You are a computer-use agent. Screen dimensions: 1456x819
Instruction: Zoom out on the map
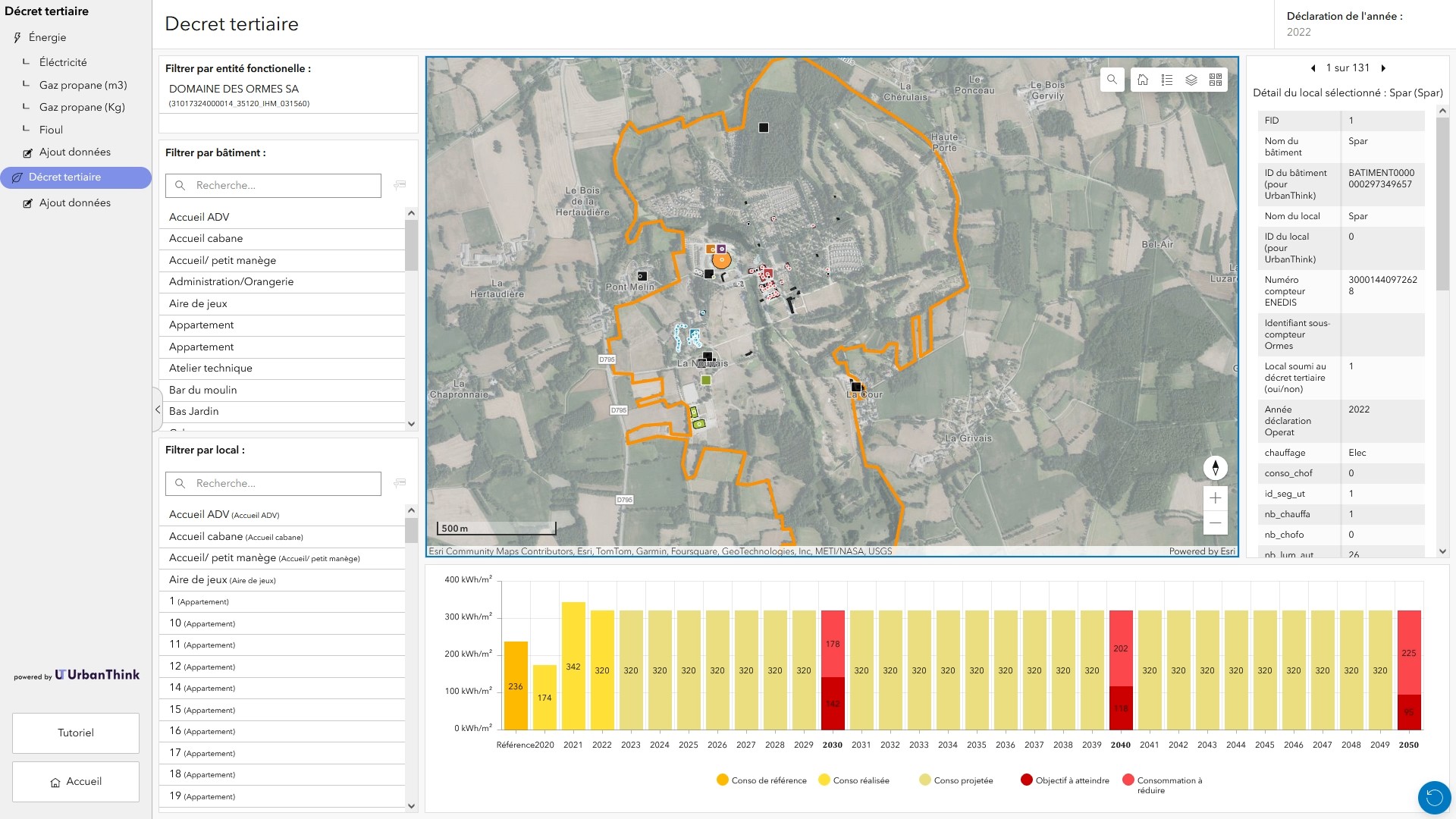click(x=1215, y=522)
